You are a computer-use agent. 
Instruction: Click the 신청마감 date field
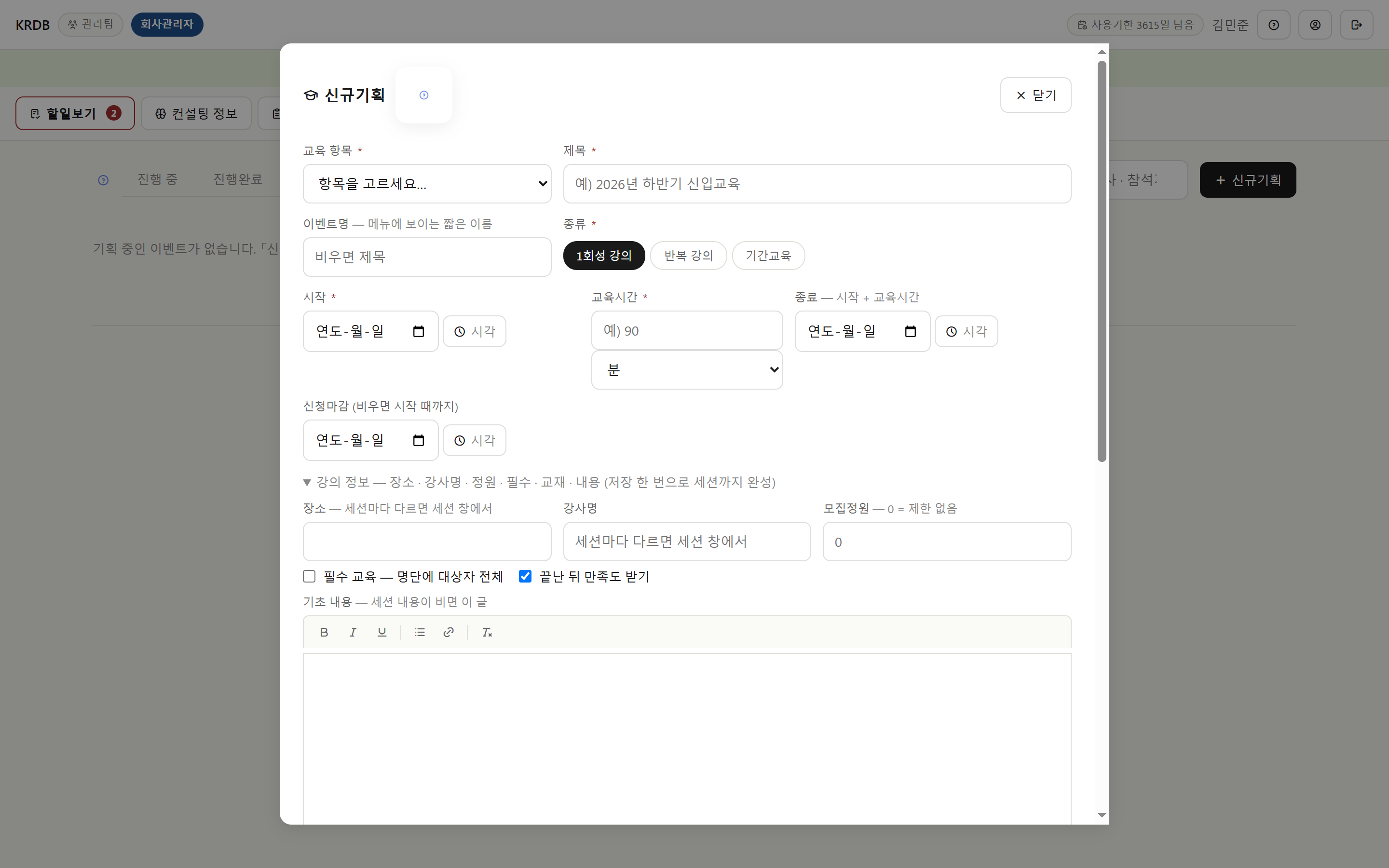pos(370,440)
